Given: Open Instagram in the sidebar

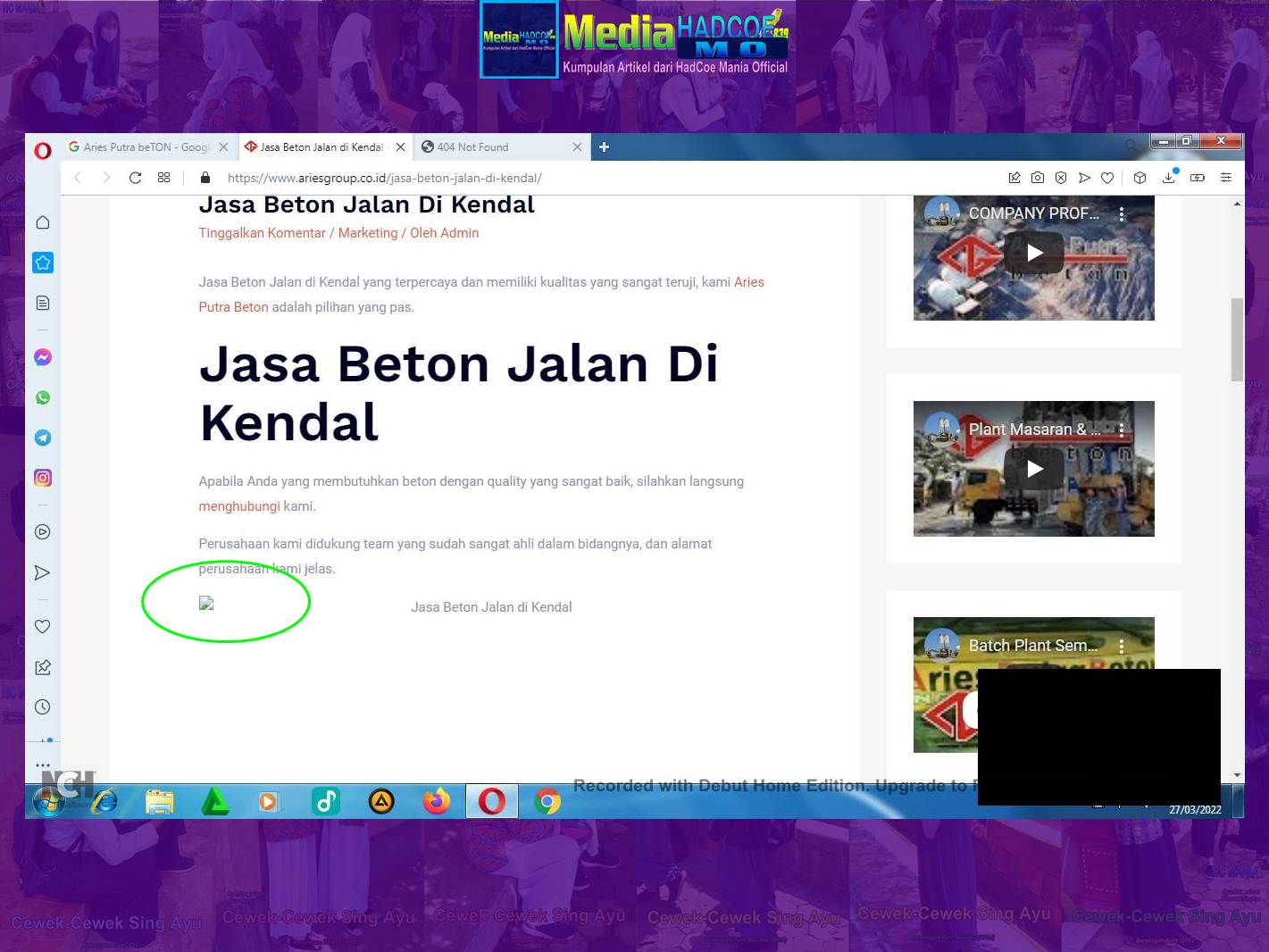Looking at the screenshot, I should 42,478.
